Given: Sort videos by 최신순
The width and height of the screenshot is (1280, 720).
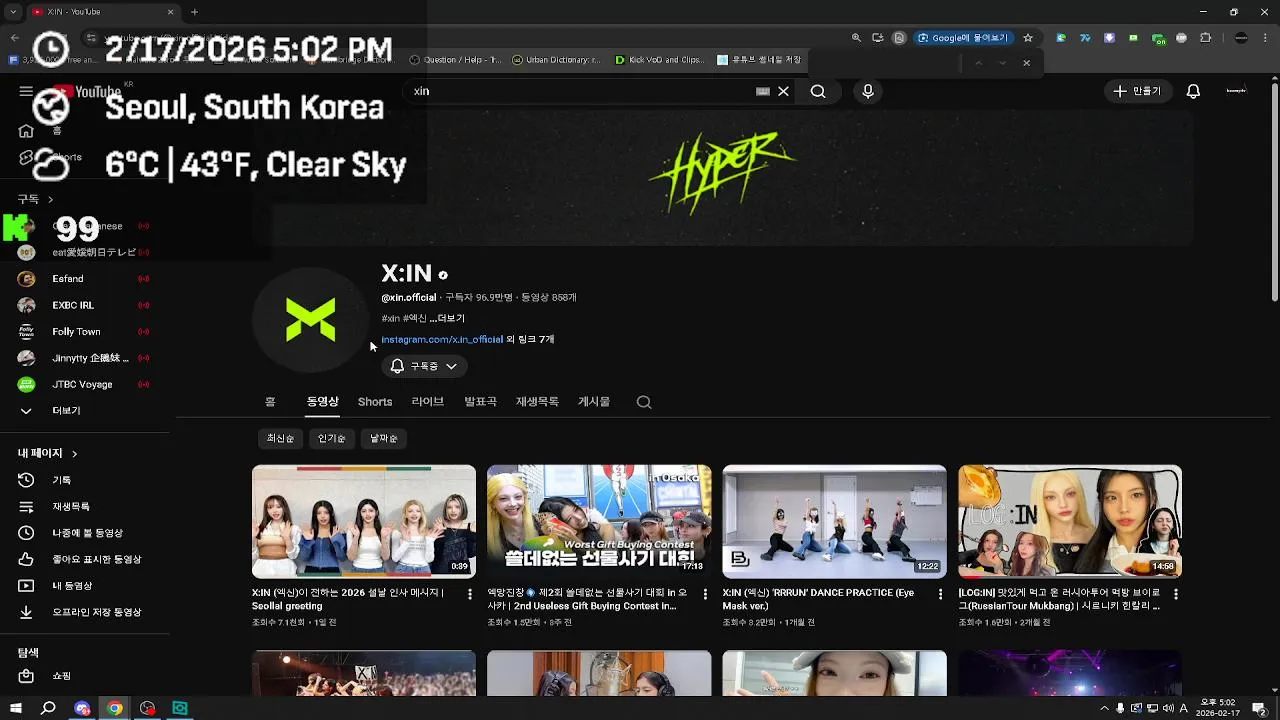Looking at the screenshot, I should (281, 438).
